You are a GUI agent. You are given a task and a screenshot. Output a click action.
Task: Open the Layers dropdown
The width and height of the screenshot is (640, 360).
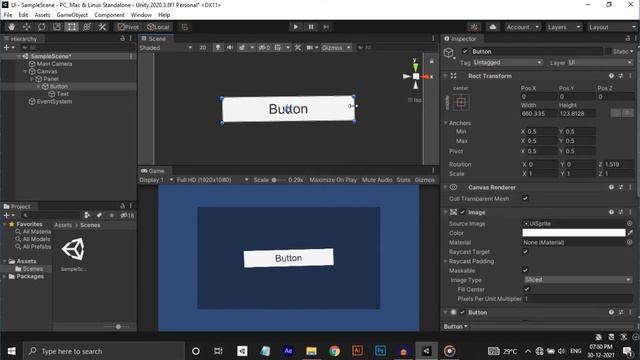pos(564,27)
